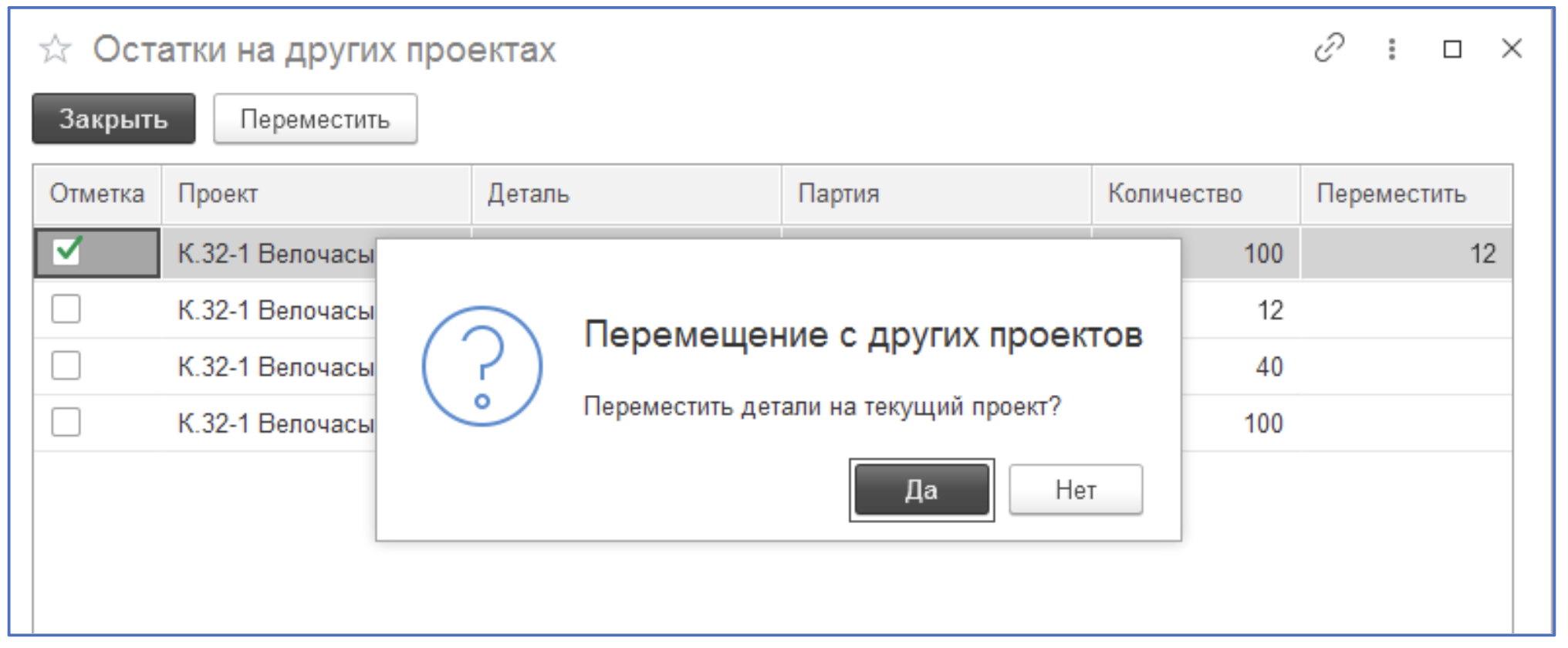Screen dimensions: 1568x648
Task: Mark the fourth row Отметка checkbox
Action: pos(66,423)
